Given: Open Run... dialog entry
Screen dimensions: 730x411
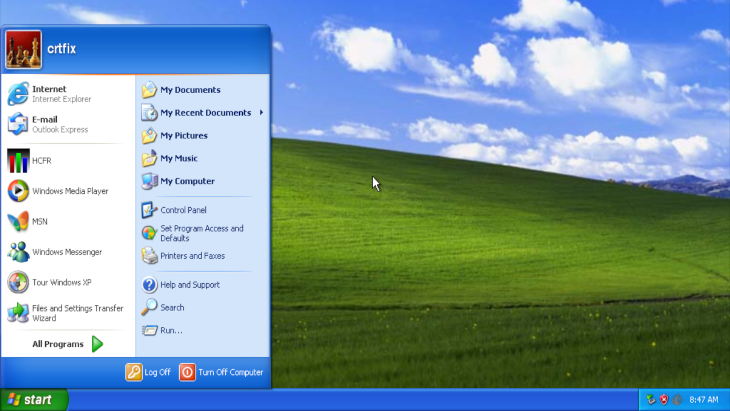Looking at the screenshot, I should pos(171,330).
